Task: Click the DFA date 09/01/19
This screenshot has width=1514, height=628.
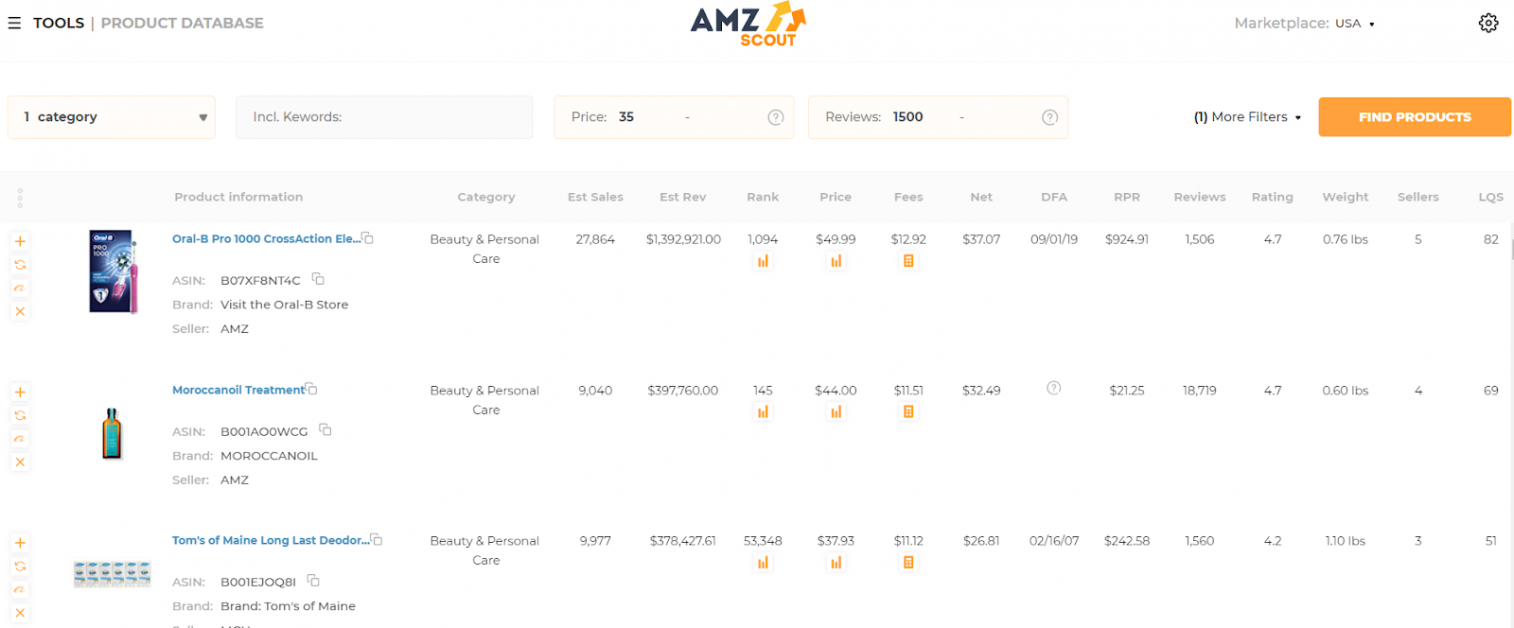Action: click(1054, 239)
